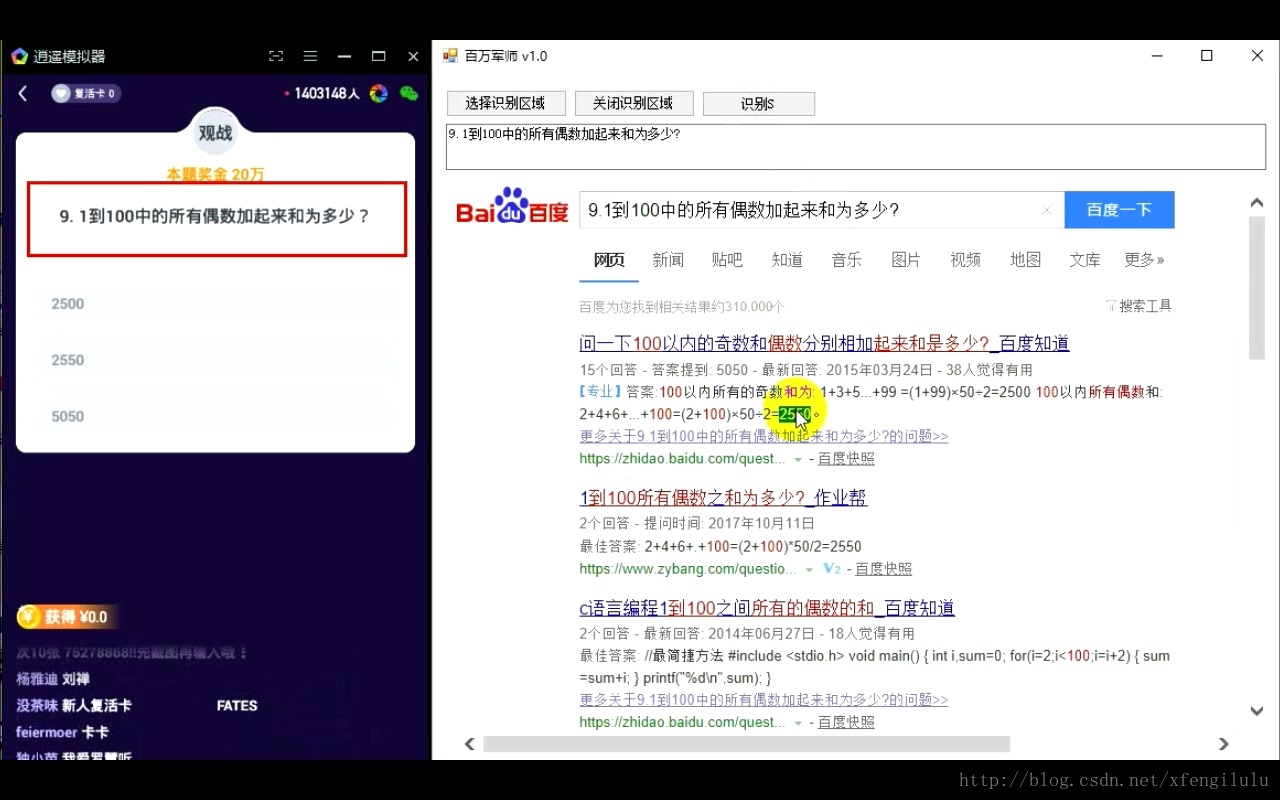Clear the Baidu search box with the X
The image size is (1280, 800).
(1046, 210)
